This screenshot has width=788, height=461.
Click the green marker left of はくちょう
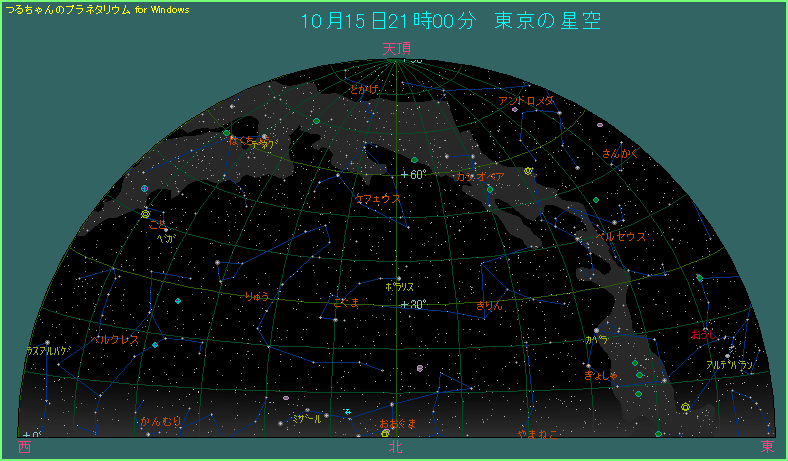pyautogui.click(x=227, y=133)
